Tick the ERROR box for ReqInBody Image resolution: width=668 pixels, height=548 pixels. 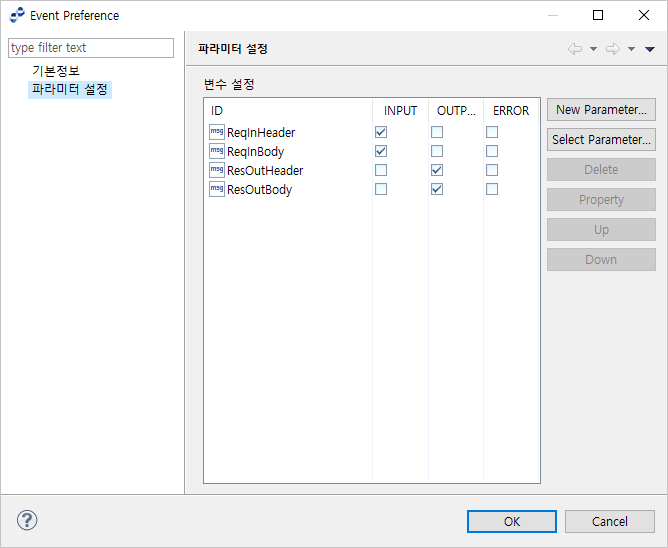tap(492, 151)
